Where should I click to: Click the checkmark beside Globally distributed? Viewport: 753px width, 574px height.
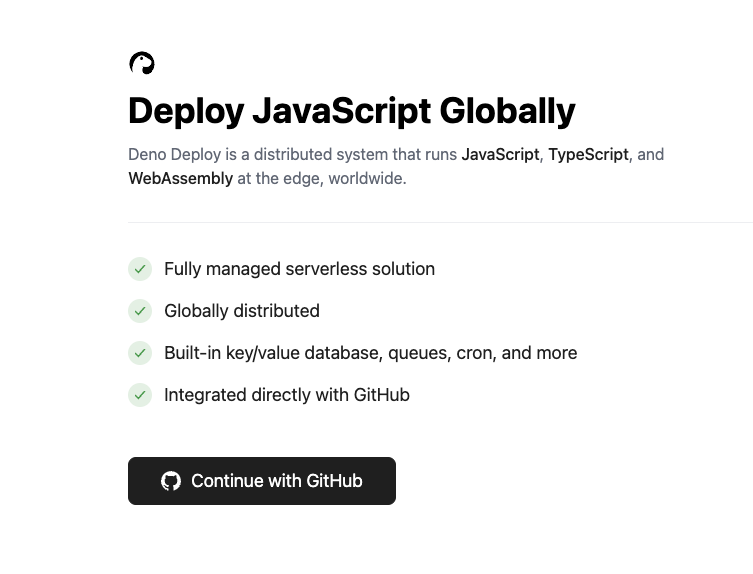[x=140, y=311]
